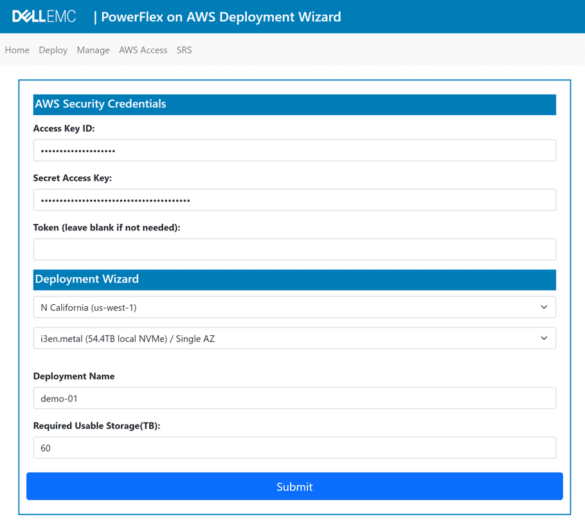Click the Token (leave blank if not needed) label
The height and width of the screenshot is (530, 585).
(x=107, y=228)
